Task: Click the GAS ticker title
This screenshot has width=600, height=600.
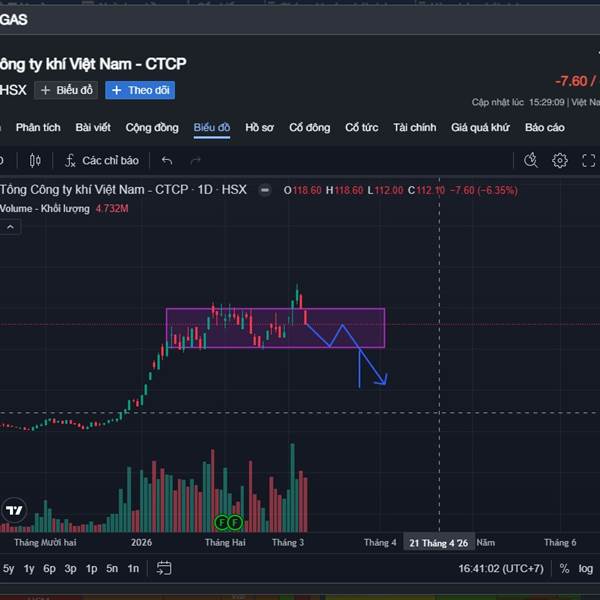Action: tap(14, 20)
